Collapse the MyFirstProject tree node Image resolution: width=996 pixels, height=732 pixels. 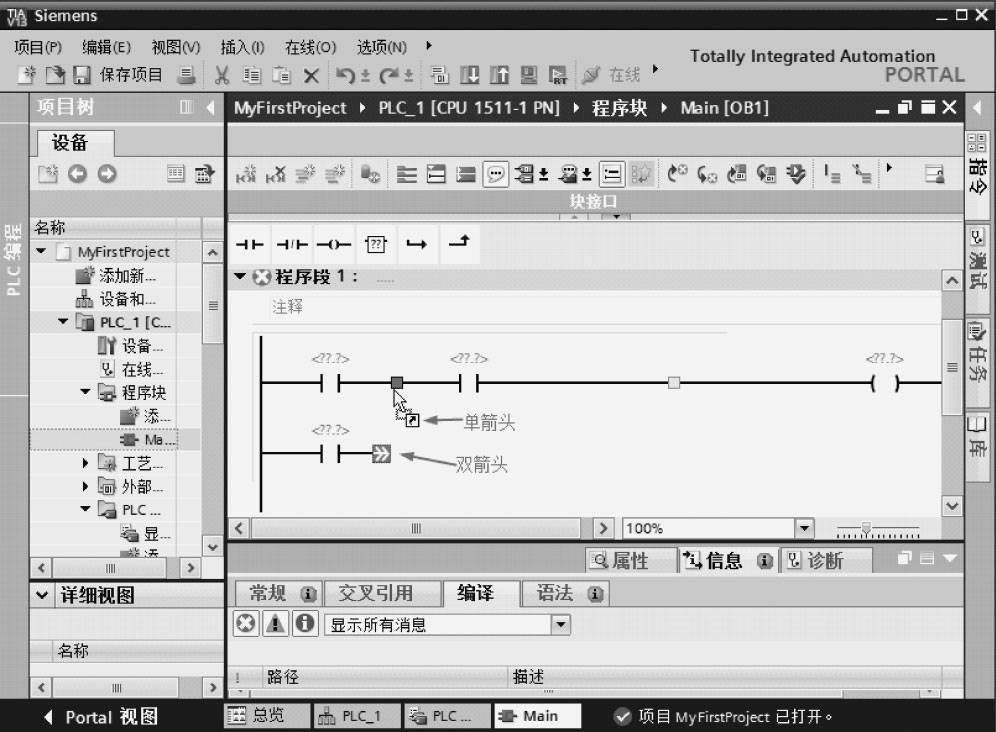point(41,251)
